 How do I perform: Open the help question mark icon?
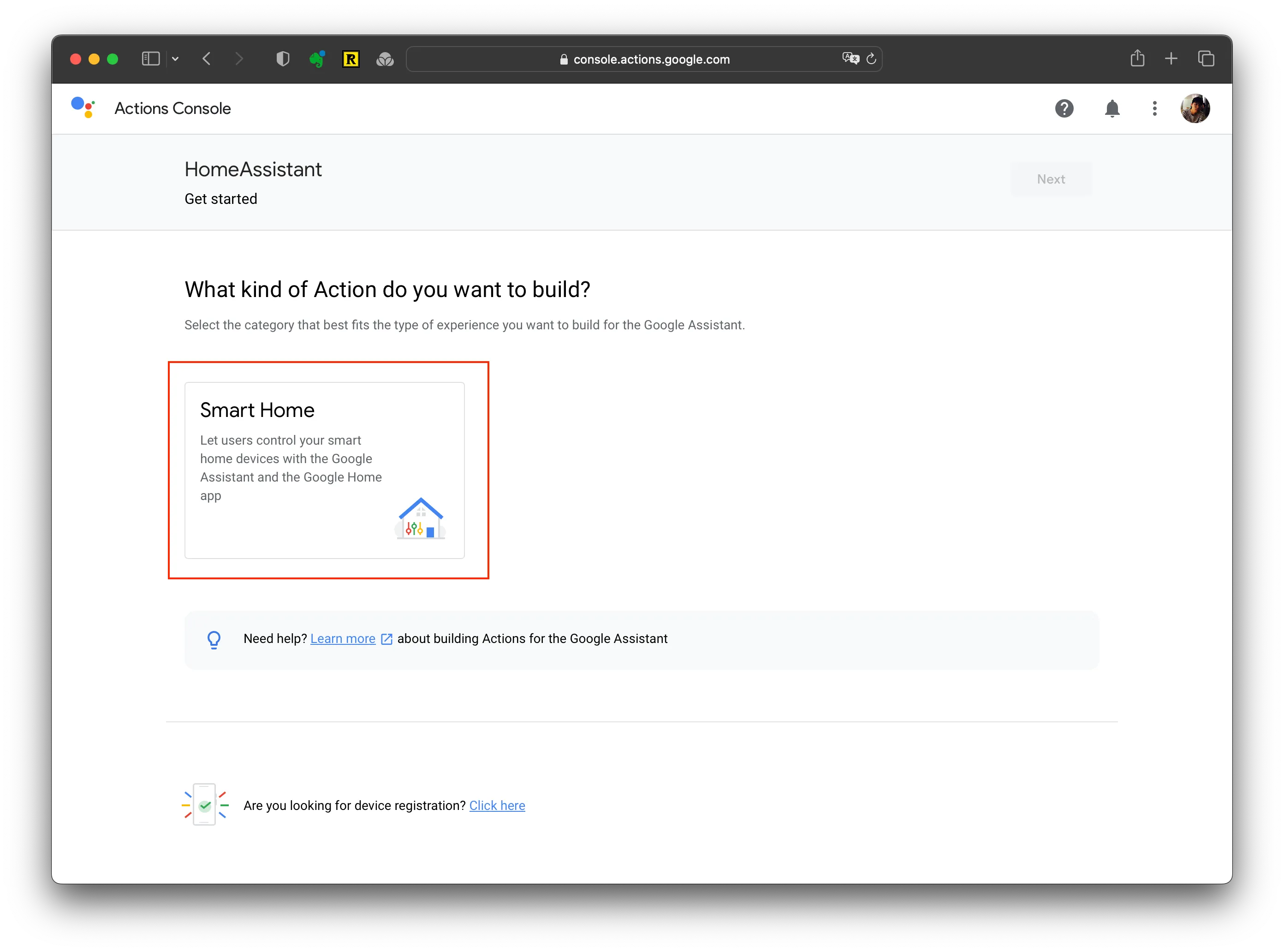(1064, 108)
